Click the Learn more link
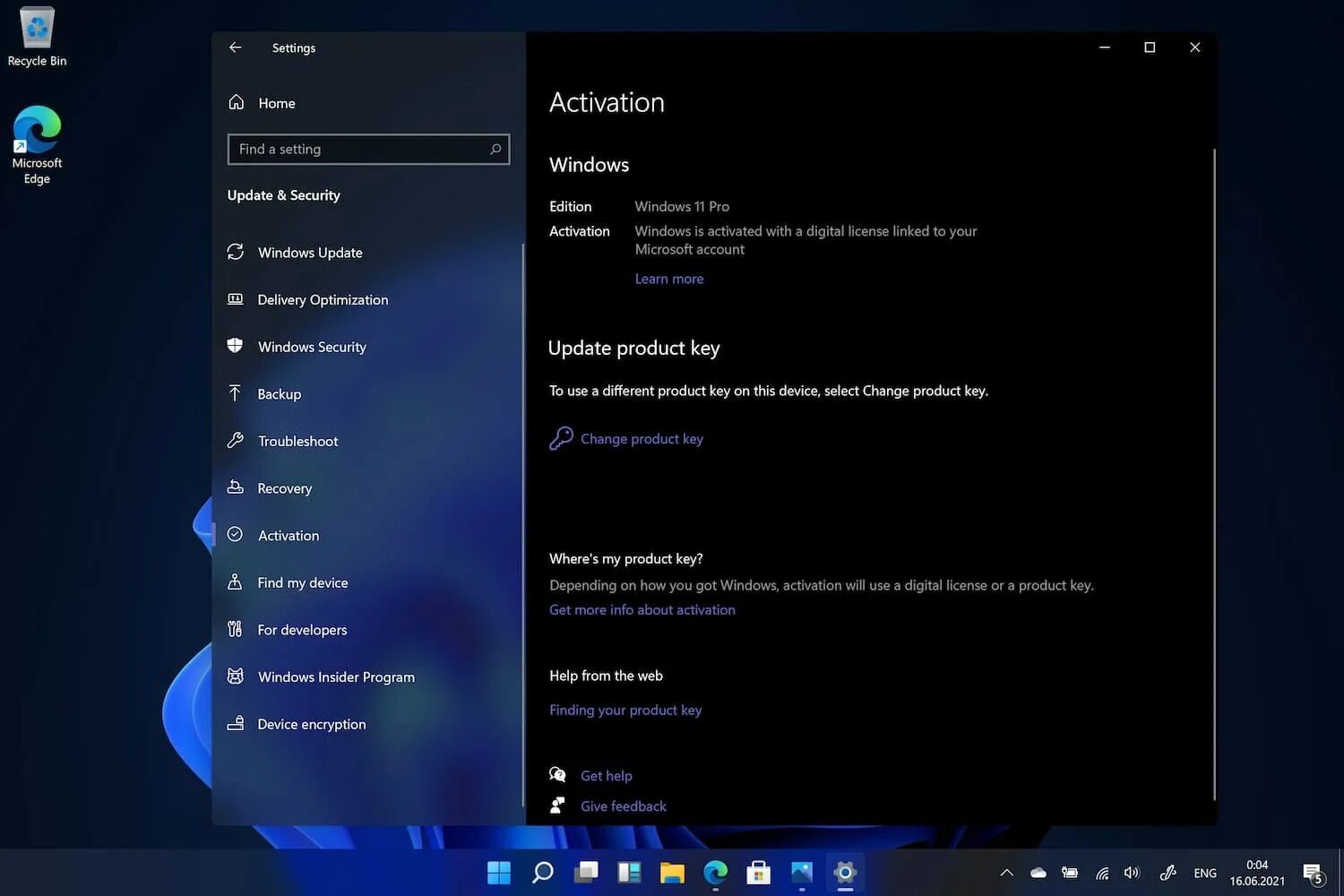The width and height of the screenshot is (1344, 896). (669, 279)
